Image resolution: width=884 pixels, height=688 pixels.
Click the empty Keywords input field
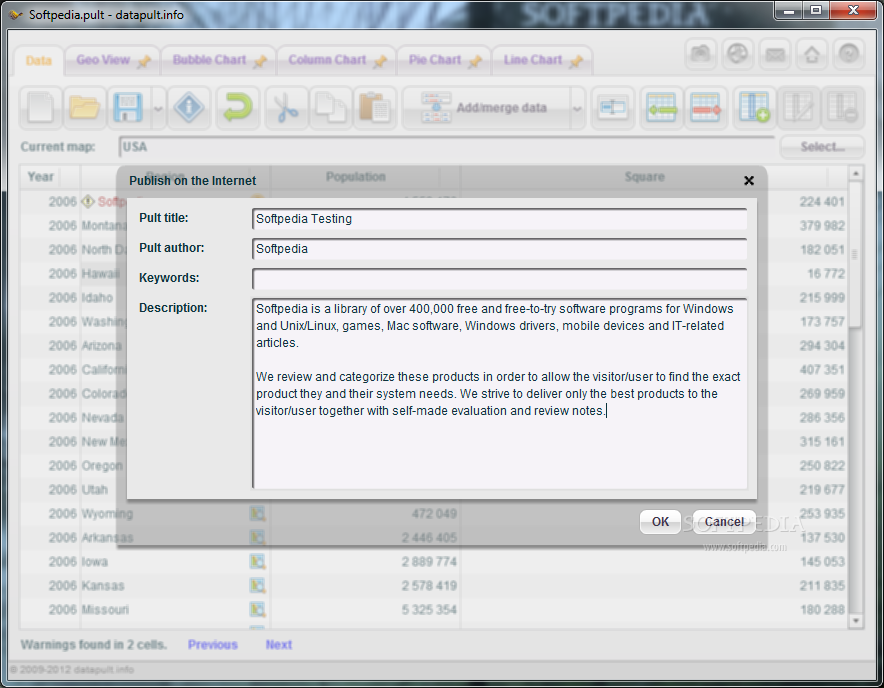[500, 279]
